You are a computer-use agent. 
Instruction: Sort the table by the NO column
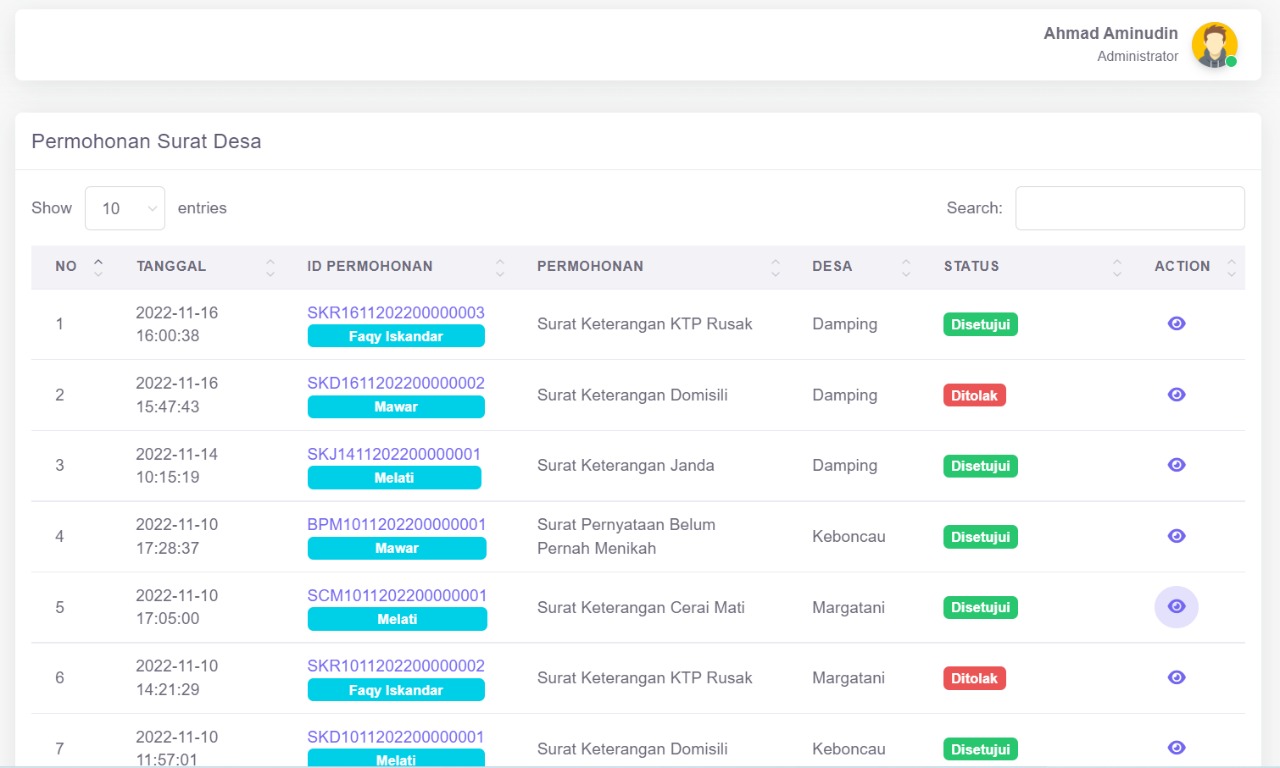tap(66, 267)
